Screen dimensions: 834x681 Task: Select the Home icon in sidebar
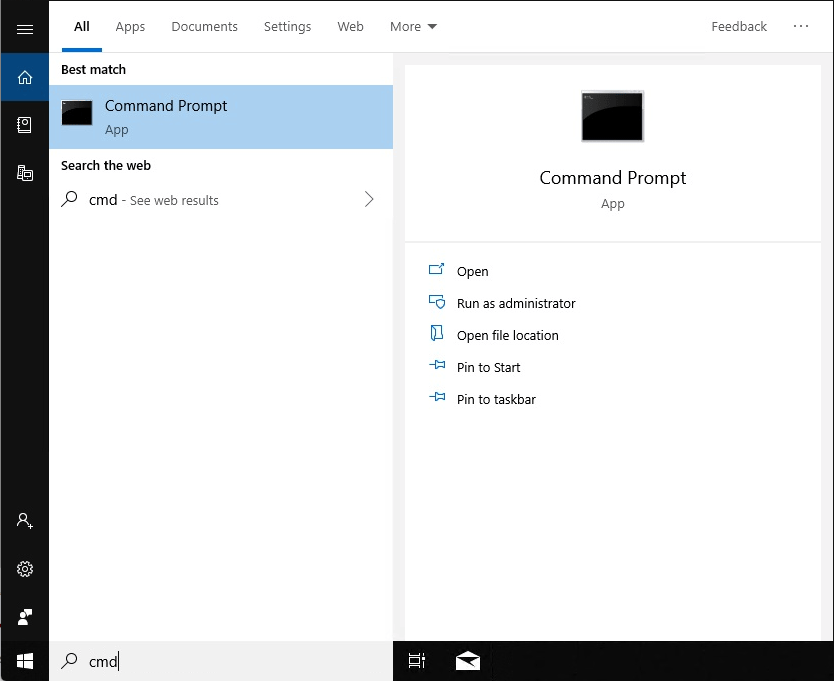(x=25, y=77)
